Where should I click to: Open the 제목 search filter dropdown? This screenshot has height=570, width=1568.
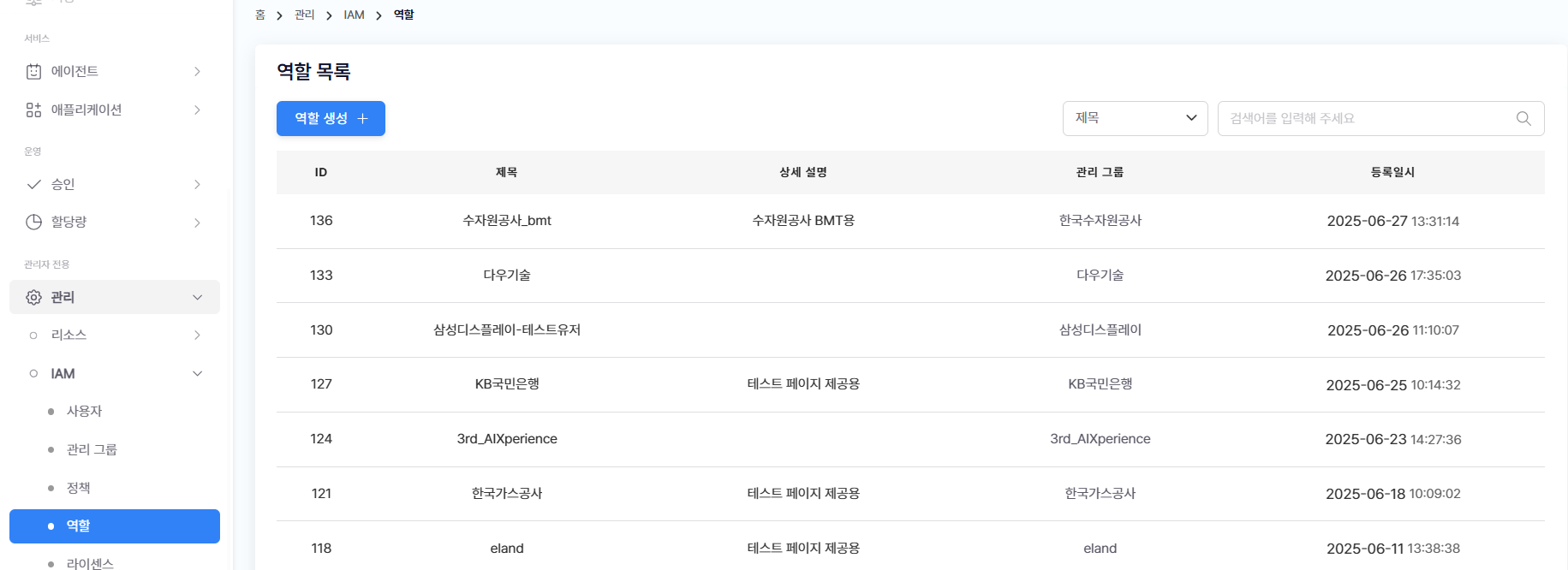[1135, 118]
